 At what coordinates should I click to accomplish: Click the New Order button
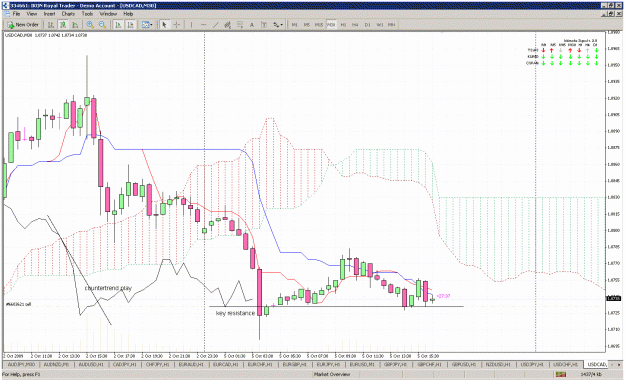click(23, 25)
